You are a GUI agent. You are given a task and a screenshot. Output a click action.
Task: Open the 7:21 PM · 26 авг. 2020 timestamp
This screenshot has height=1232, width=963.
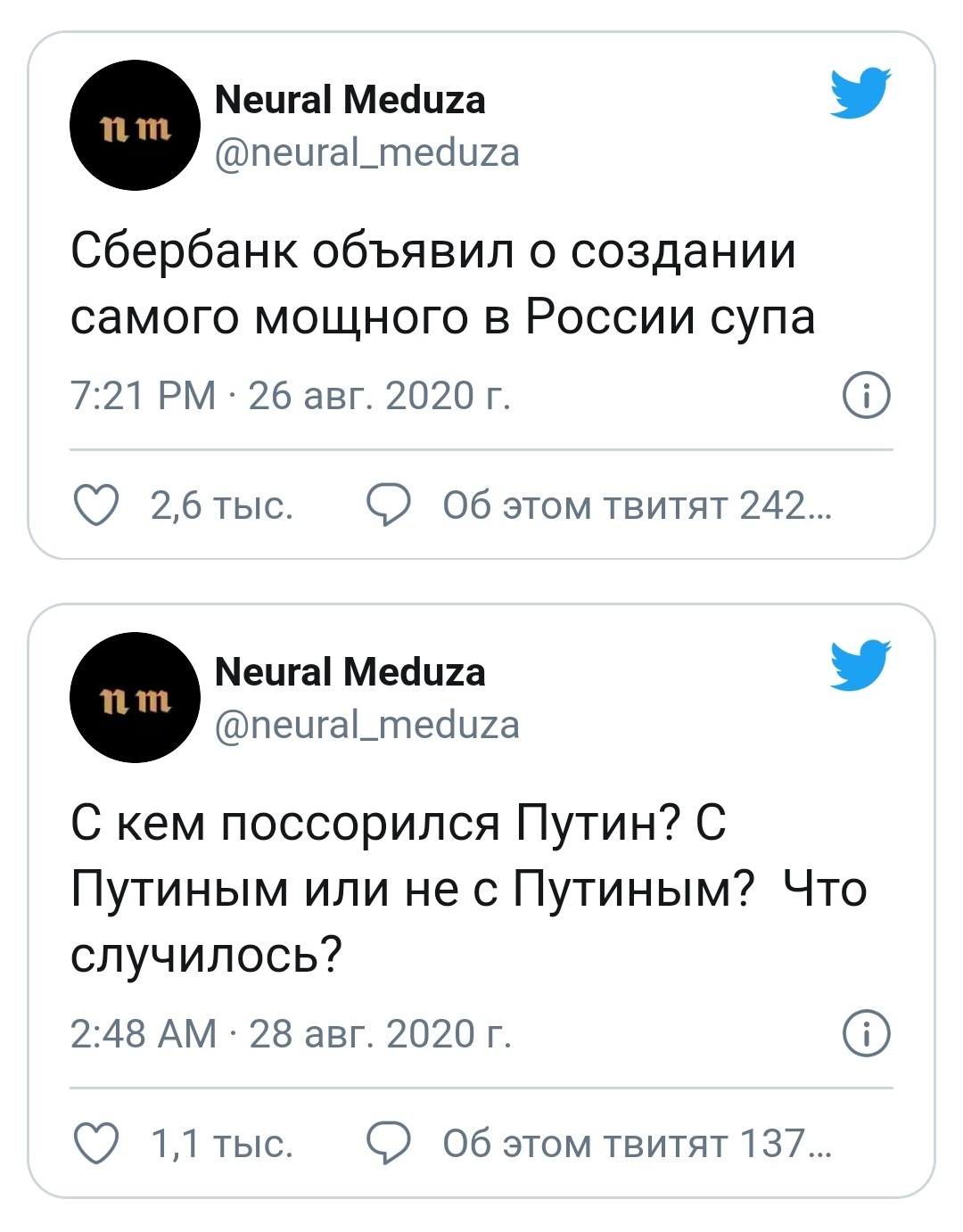tap(291, 396)
